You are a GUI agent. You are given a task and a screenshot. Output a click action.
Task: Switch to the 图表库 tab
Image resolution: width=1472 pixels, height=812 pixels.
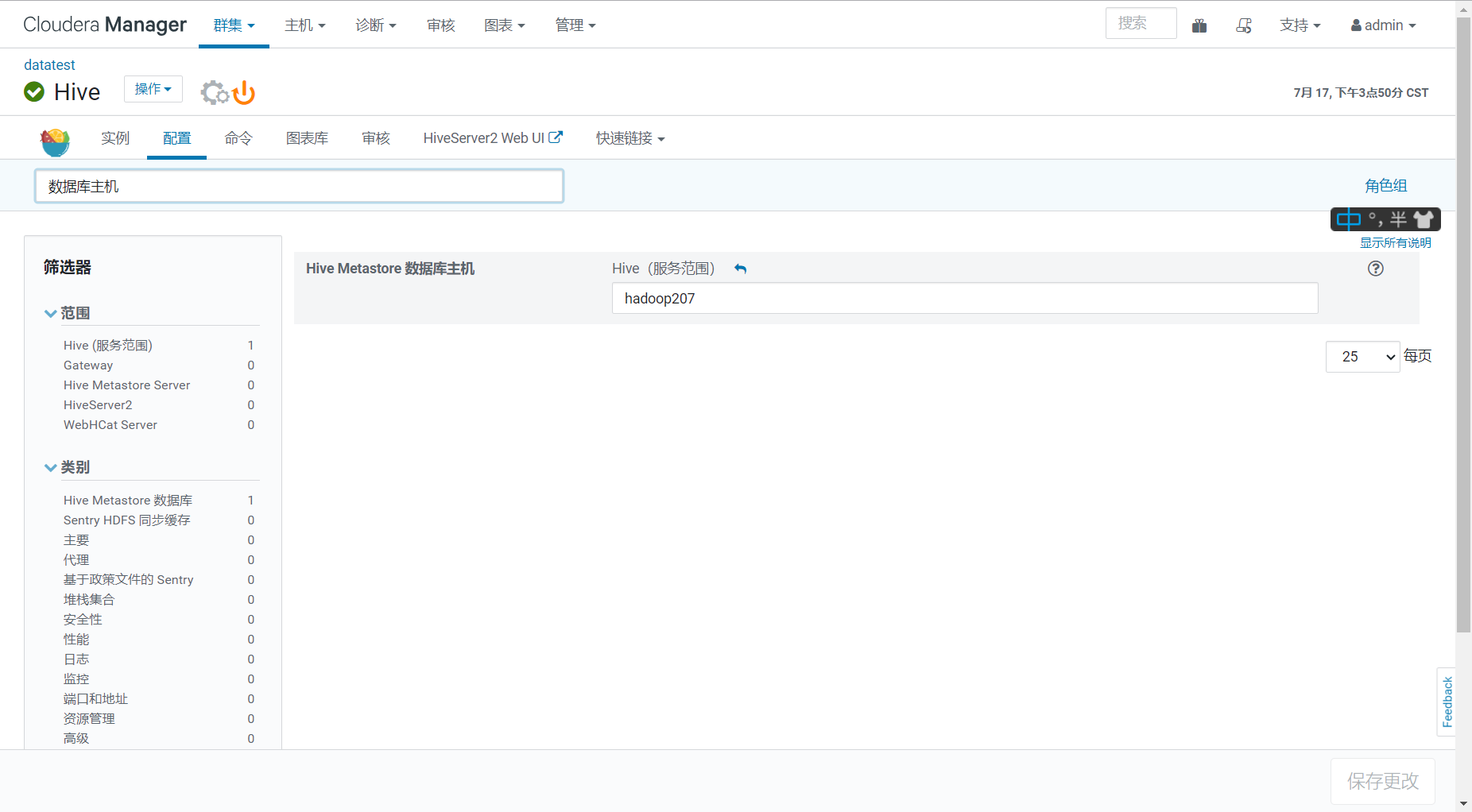coord(307,138)
